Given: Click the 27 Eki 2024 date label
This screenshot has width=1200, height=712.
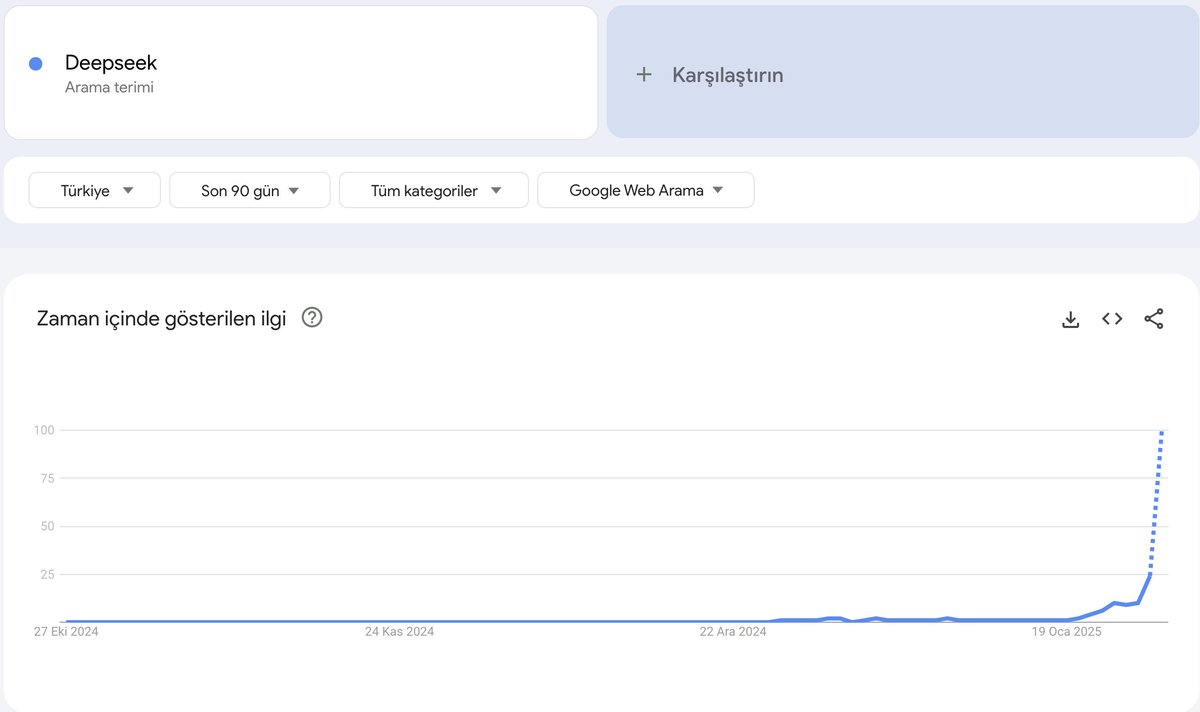Looking at the screenshot, I should point(65,632).
